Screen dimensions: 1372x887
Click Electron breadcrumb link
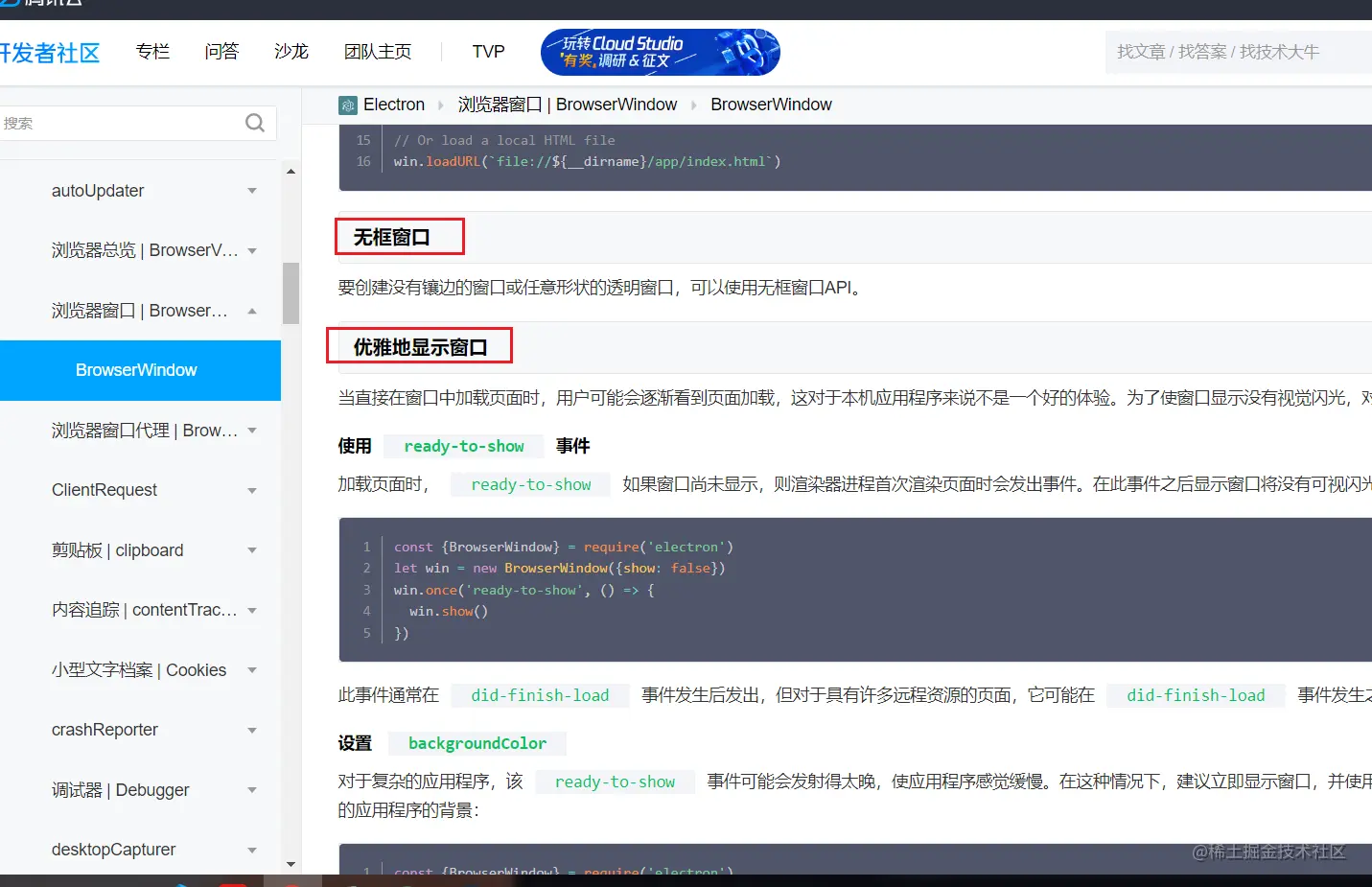point(394,105)
